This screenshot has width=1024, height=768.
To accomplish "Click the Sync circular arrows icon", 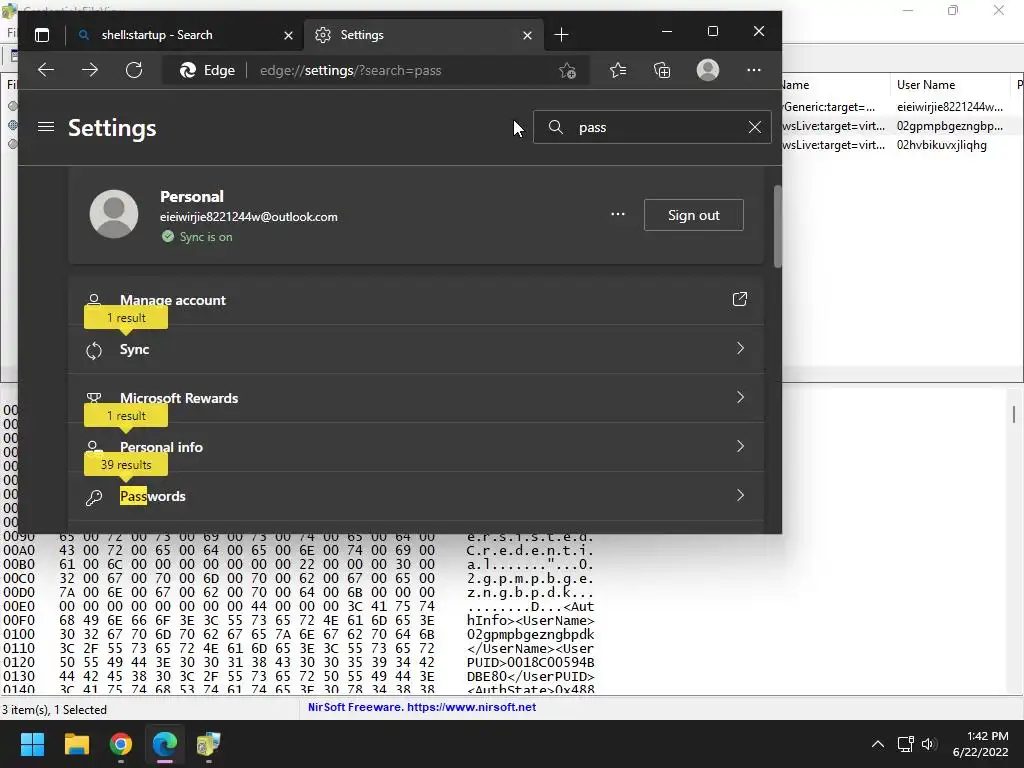I will tap(93, 351).
